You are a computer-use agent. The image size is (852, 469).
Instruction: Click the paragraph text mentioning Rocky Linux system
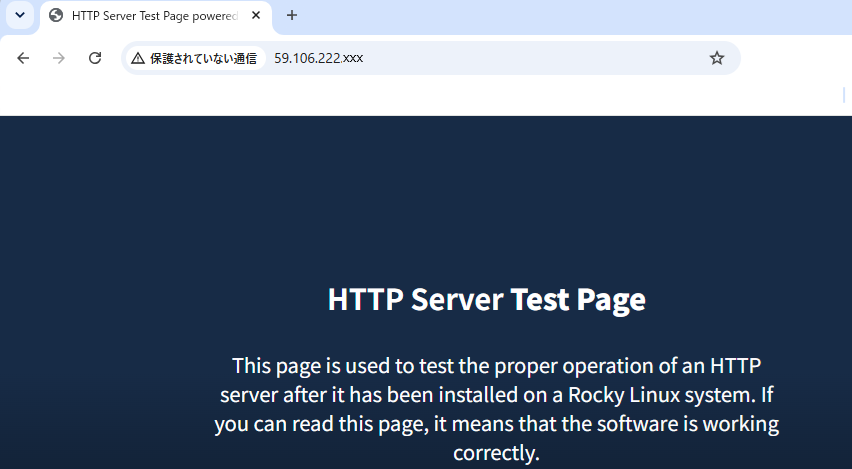click(497, 409)
